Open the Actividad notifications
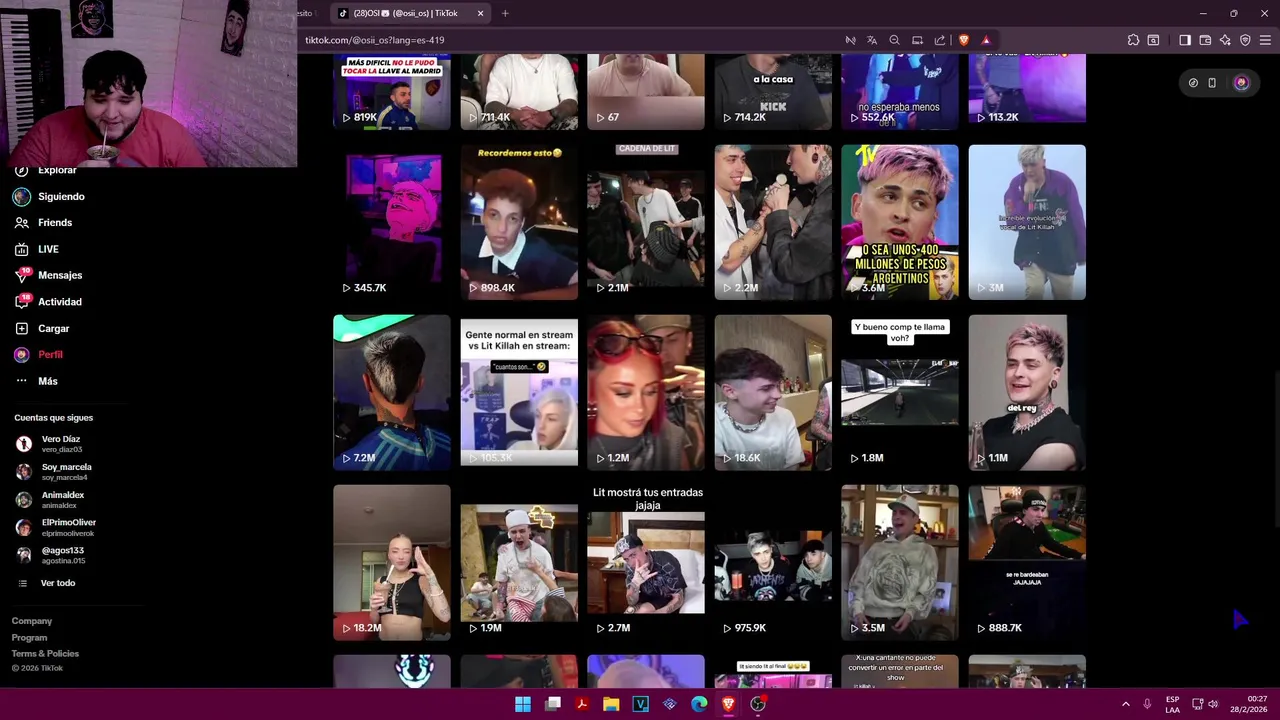Image resolution: width=1280 pixels, height=720 pixels. pyautogui.click(x=60, y=302)
